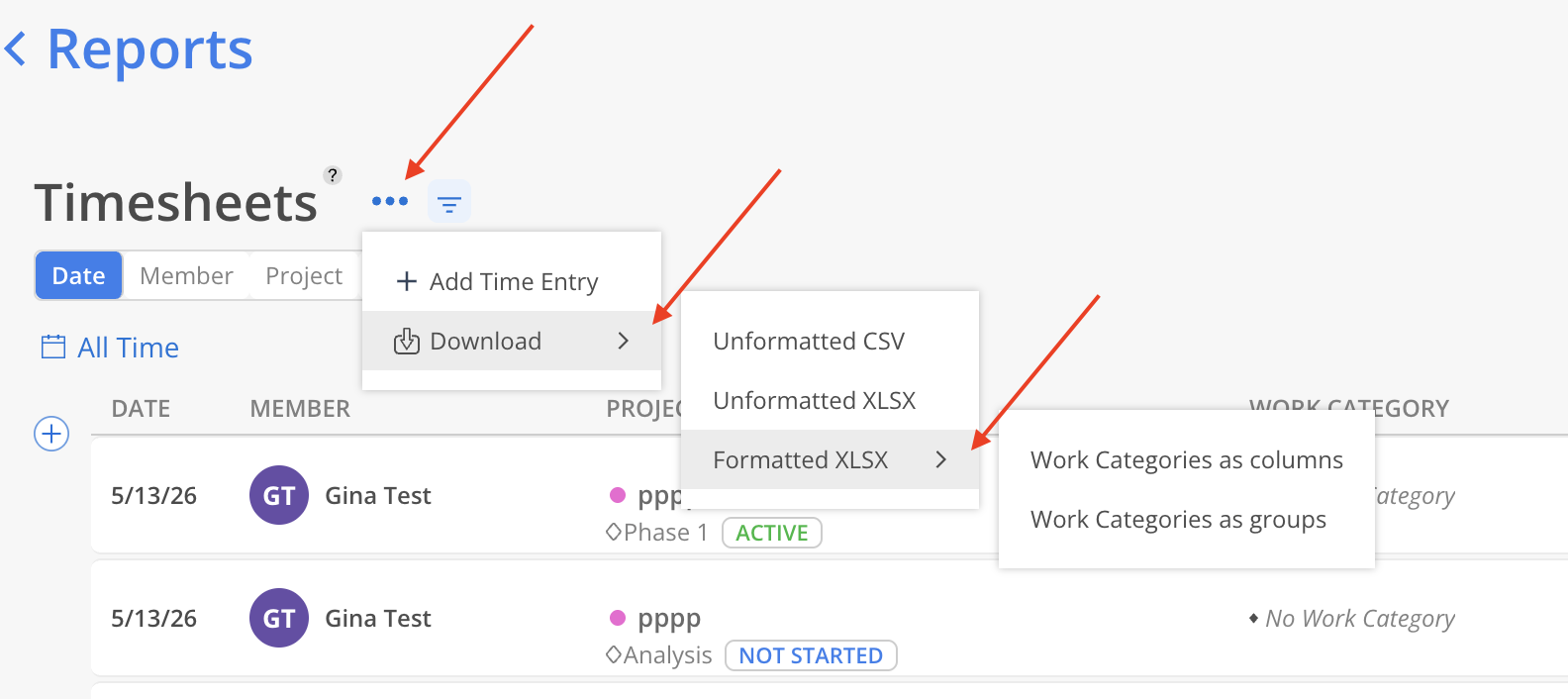Screen dimensions: 1568x699
Task: Click the calendar icon beside All Time
Action: (x=53, y=347)
